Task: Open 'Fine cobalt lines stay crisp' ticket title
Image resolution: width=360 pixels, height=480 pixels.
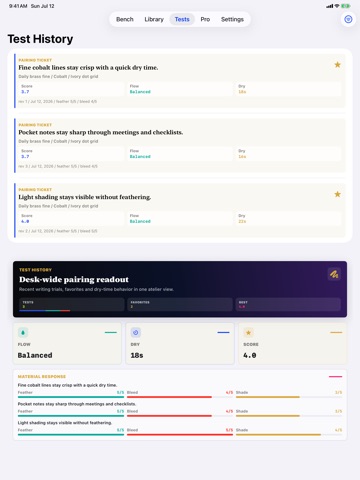Action: (x=88, y=68)
